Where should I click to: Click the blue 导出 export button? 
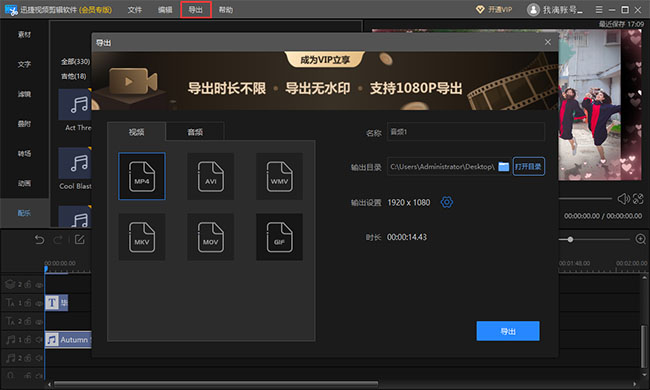[508, 331]
